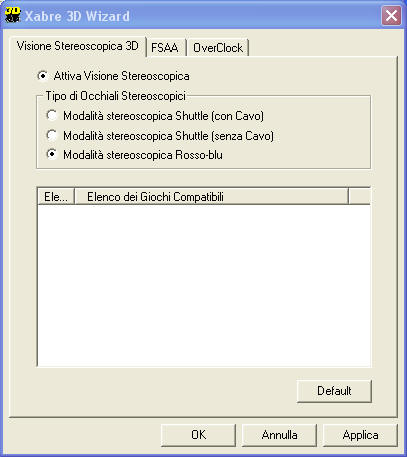
Task: Close the Xabre 3D Wizard window
Action: tap(391, 15)
